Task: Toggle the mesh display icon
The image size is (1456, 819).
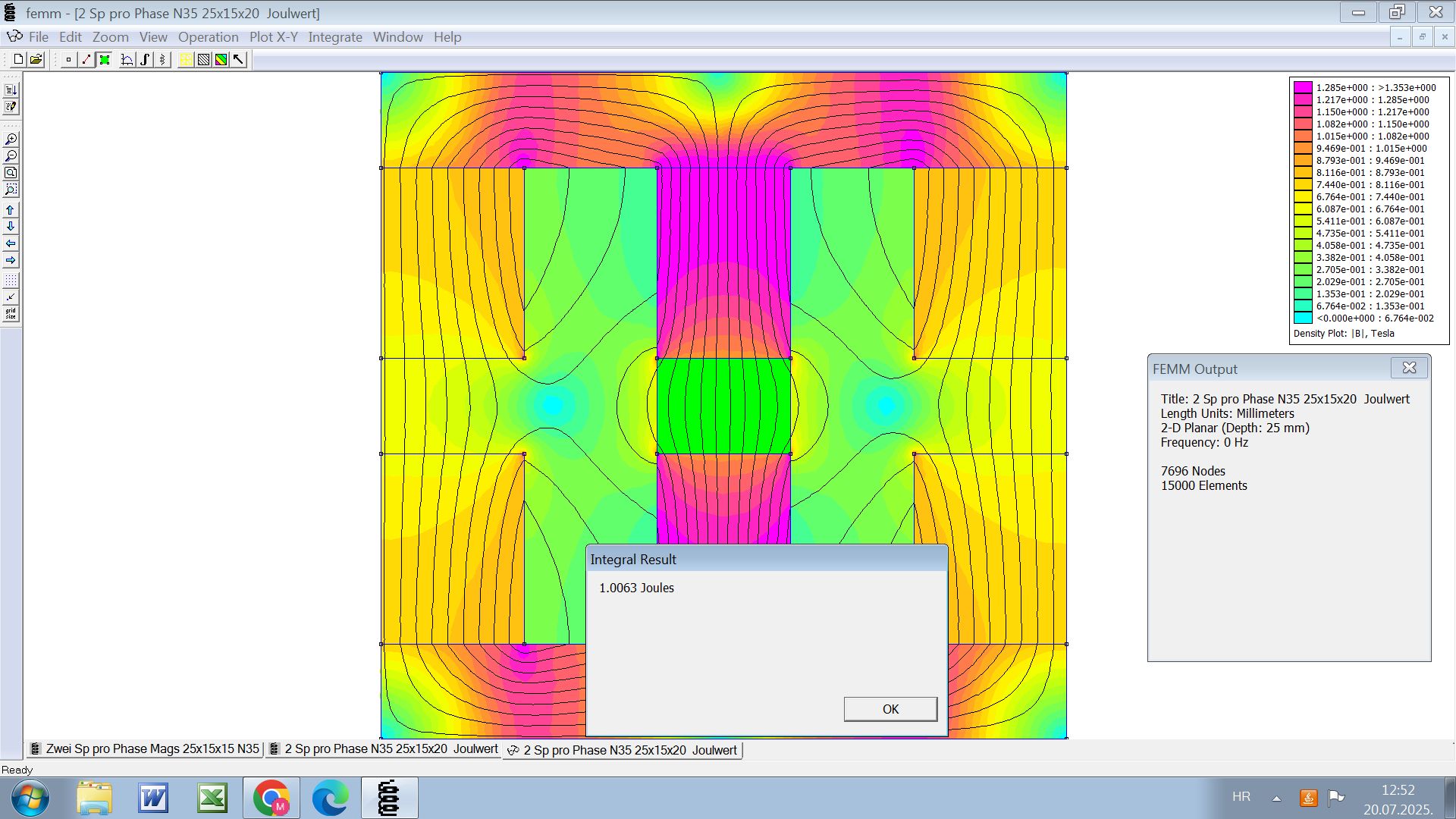Action: (185, 59)
